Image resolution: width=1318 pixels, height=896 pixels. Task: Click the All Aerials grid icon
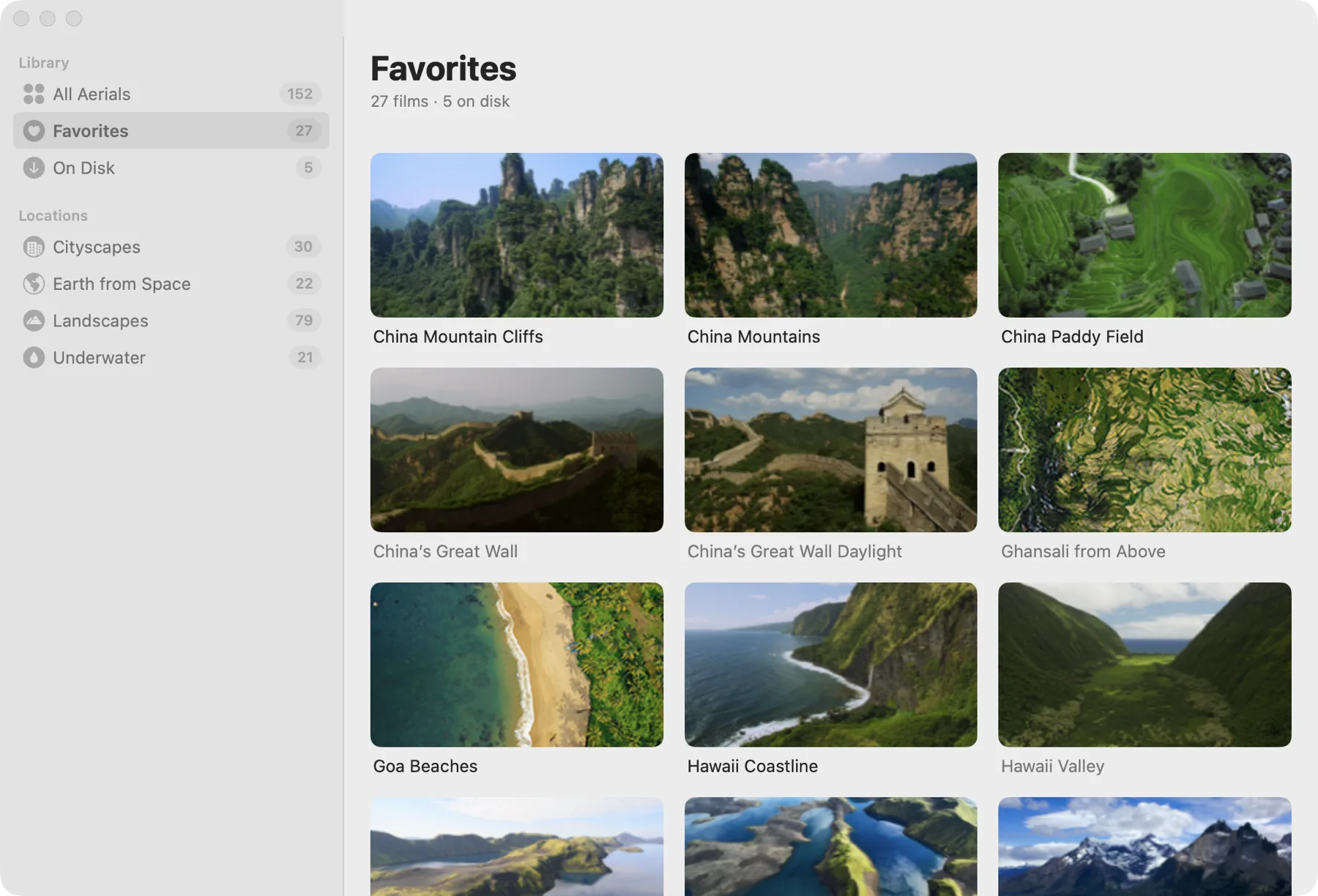tap(34, 94)
